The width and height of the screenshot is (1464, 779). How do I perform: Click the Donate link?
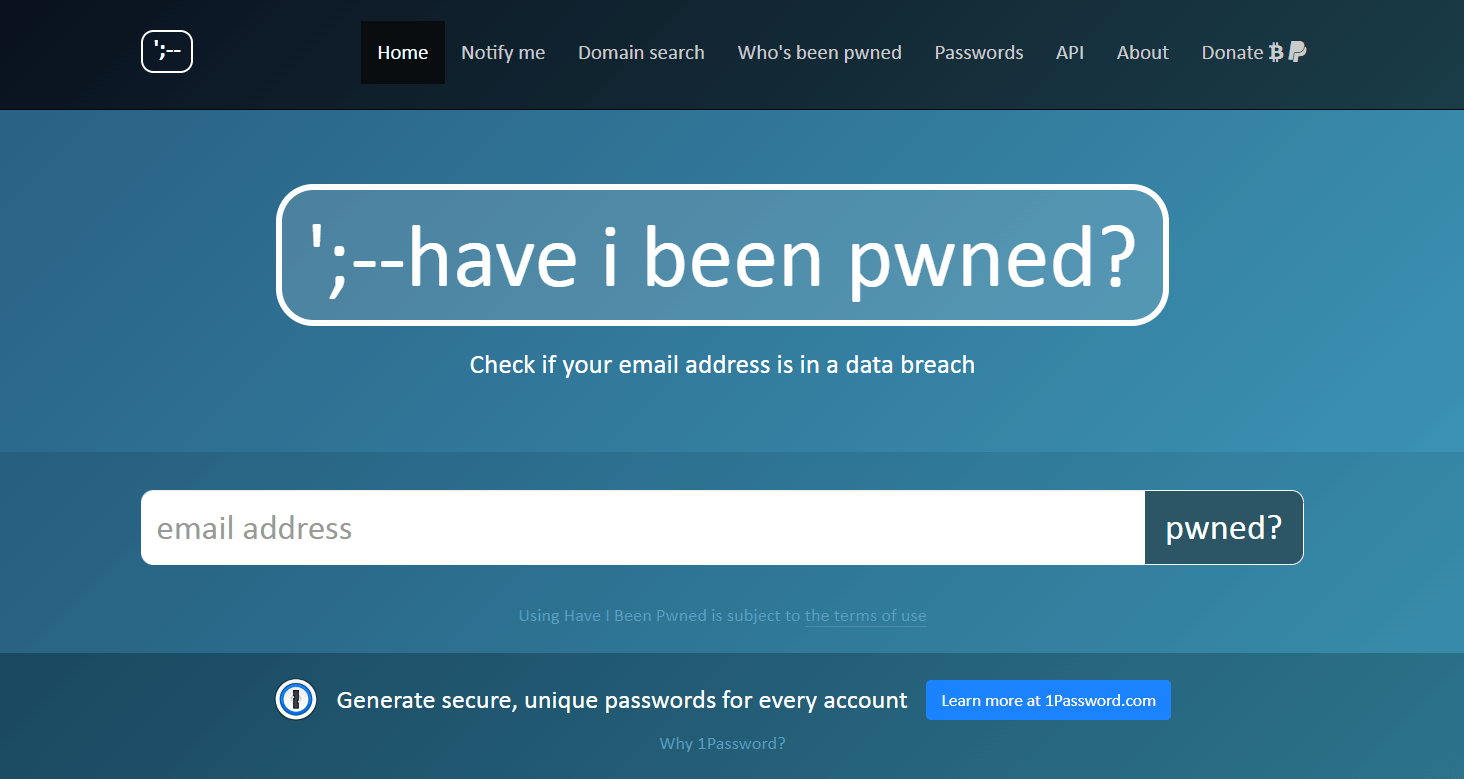pos(1232,52)
